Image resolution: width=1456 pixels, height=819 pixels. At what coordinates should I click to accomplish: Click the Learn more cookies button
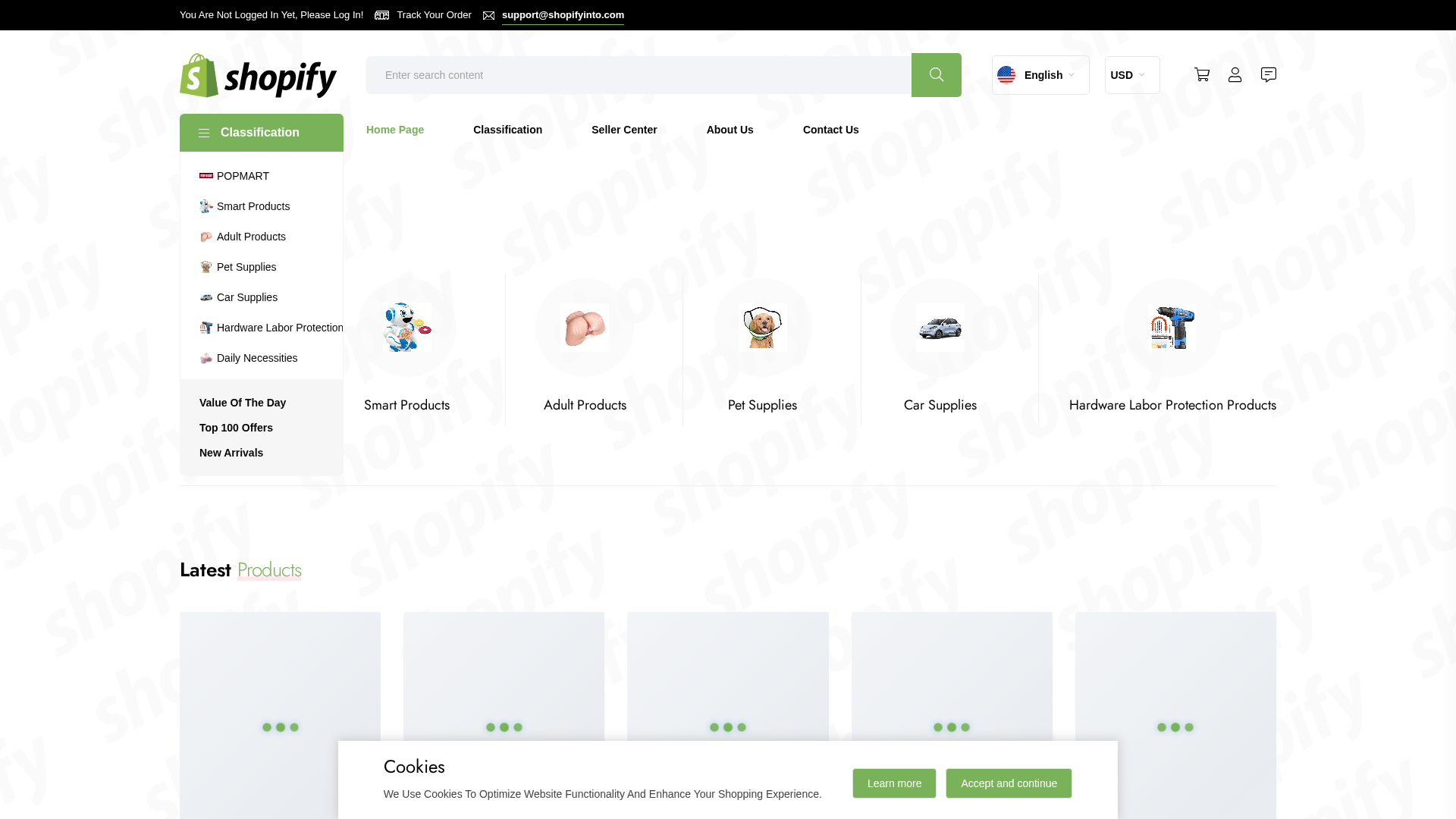894,783
